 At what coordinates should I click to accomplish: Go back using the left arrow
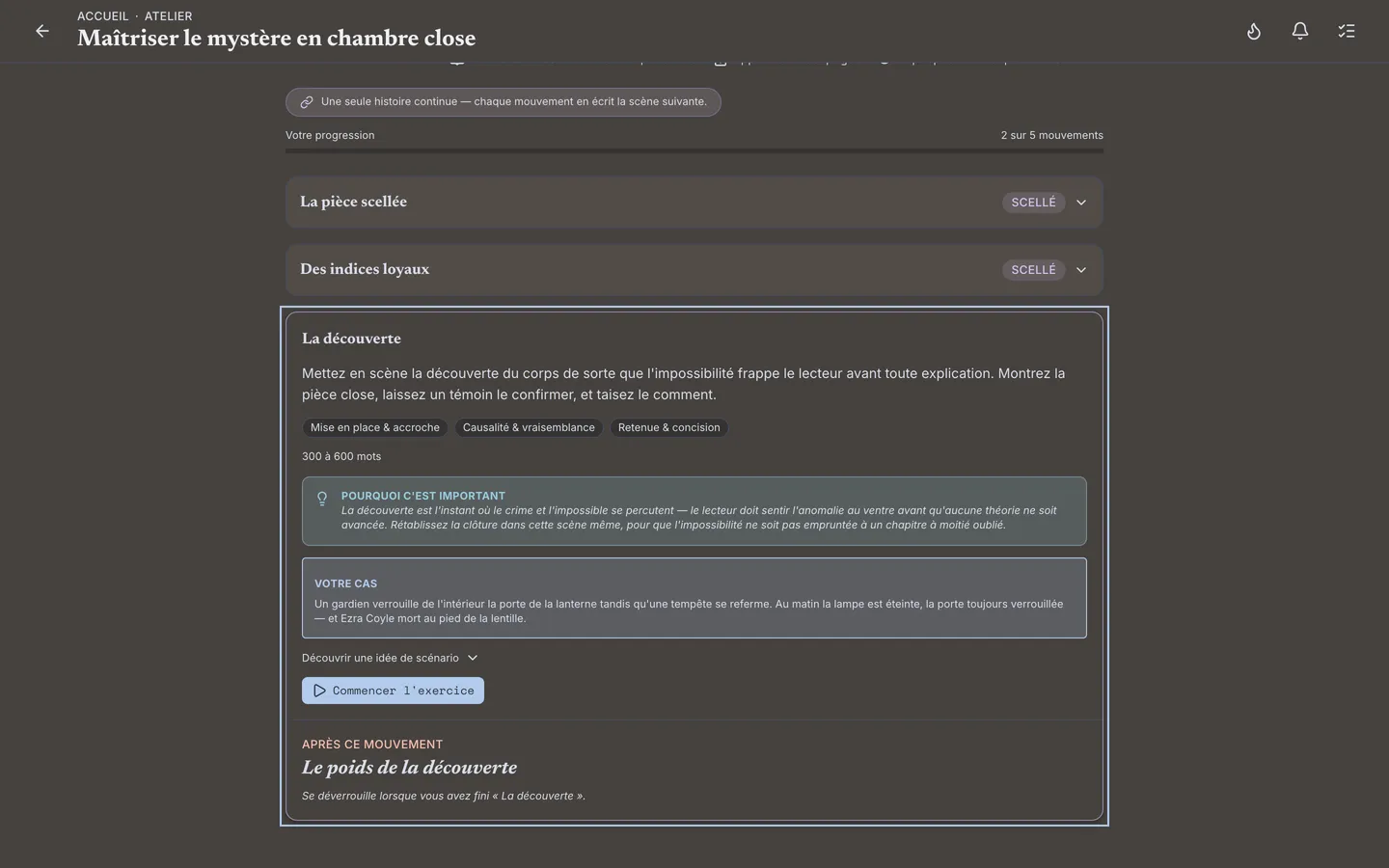[x=42, y=31]
